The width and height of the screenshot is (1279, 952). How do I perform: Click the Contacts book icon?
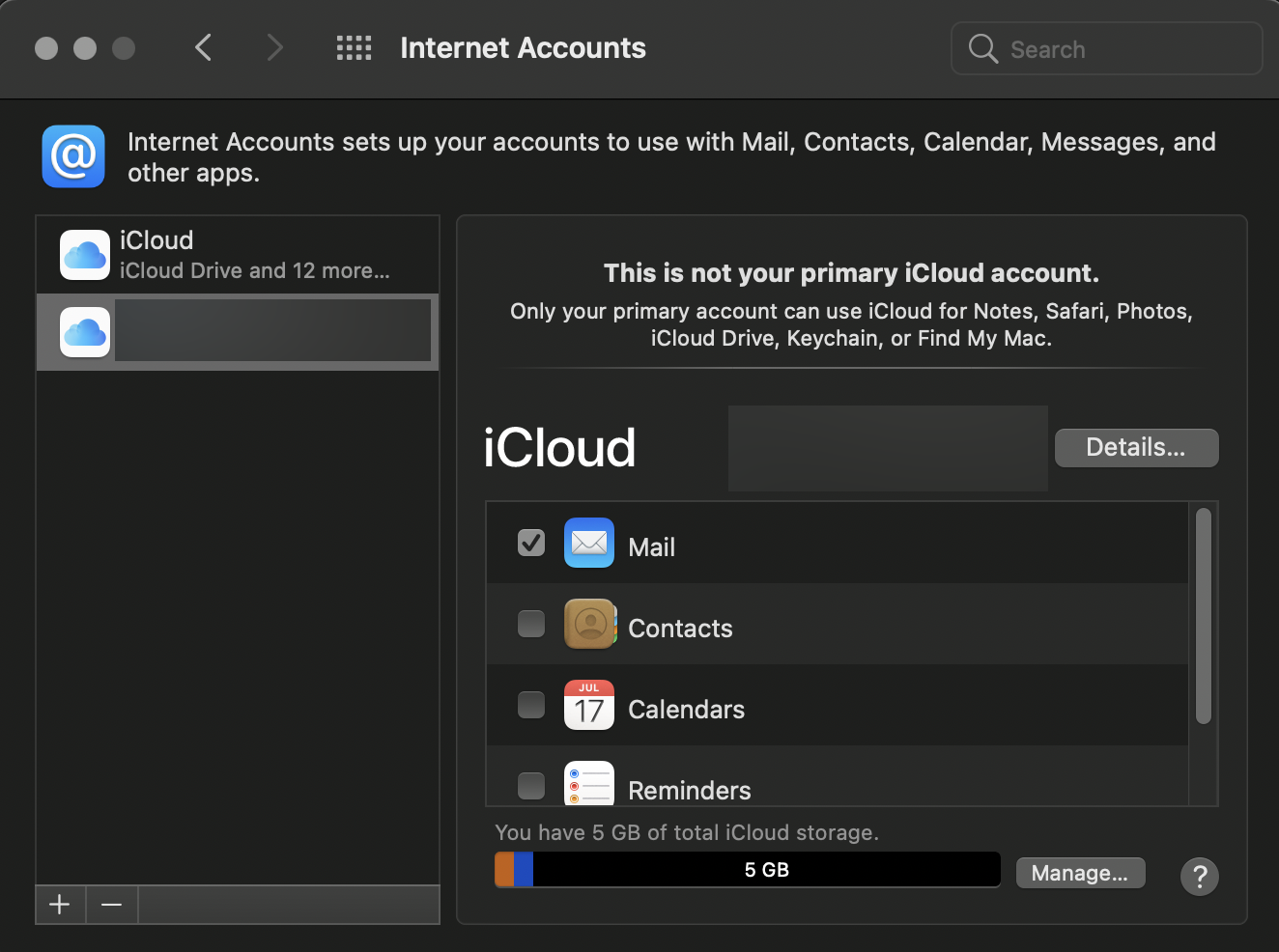point(590,624)
